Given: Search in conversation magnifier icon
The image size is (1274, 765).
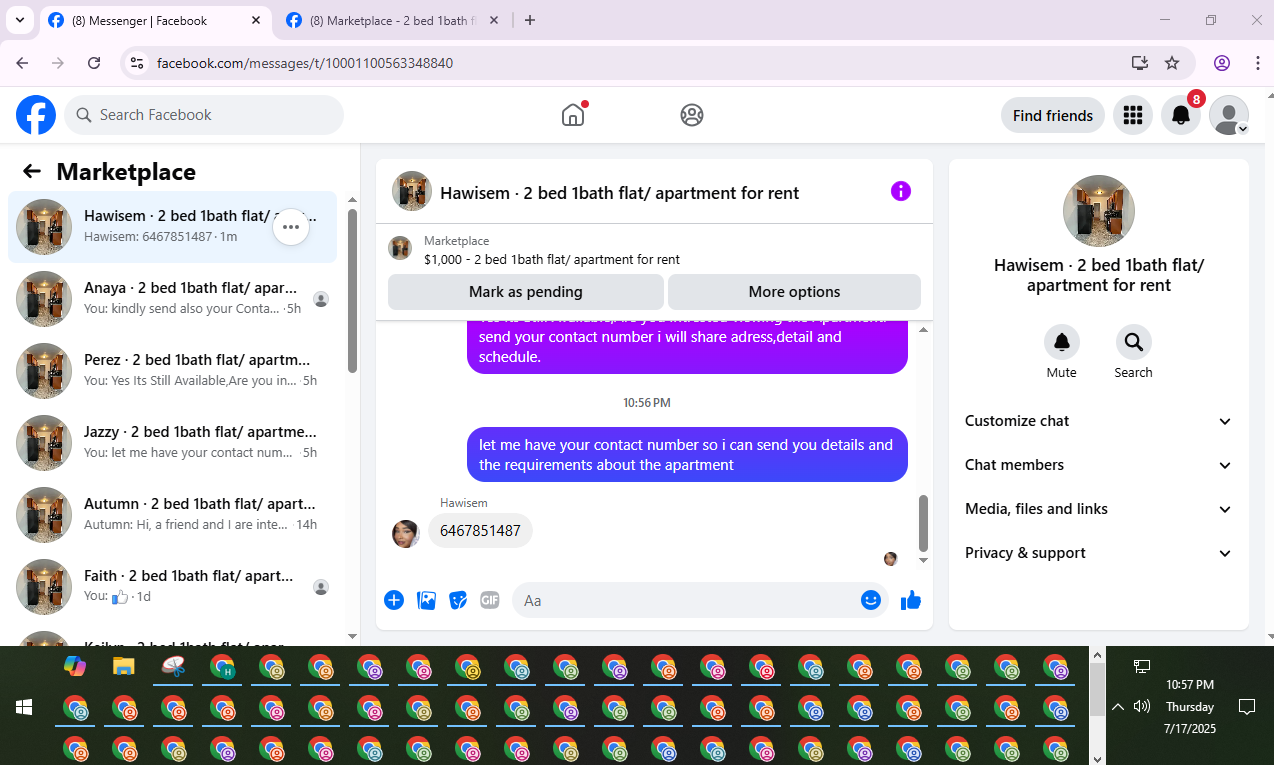Looking at the screenshot, I should (x=1134, y=343).
